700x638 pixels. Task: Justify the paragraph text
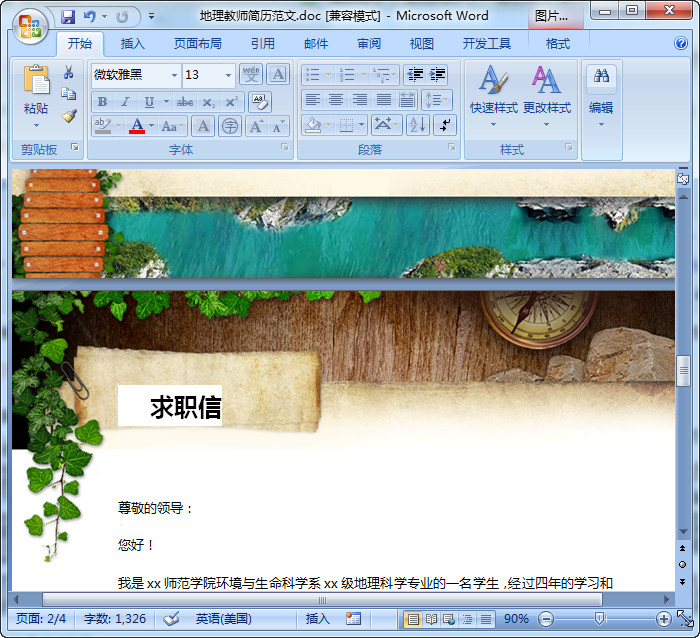click(383, 100)
